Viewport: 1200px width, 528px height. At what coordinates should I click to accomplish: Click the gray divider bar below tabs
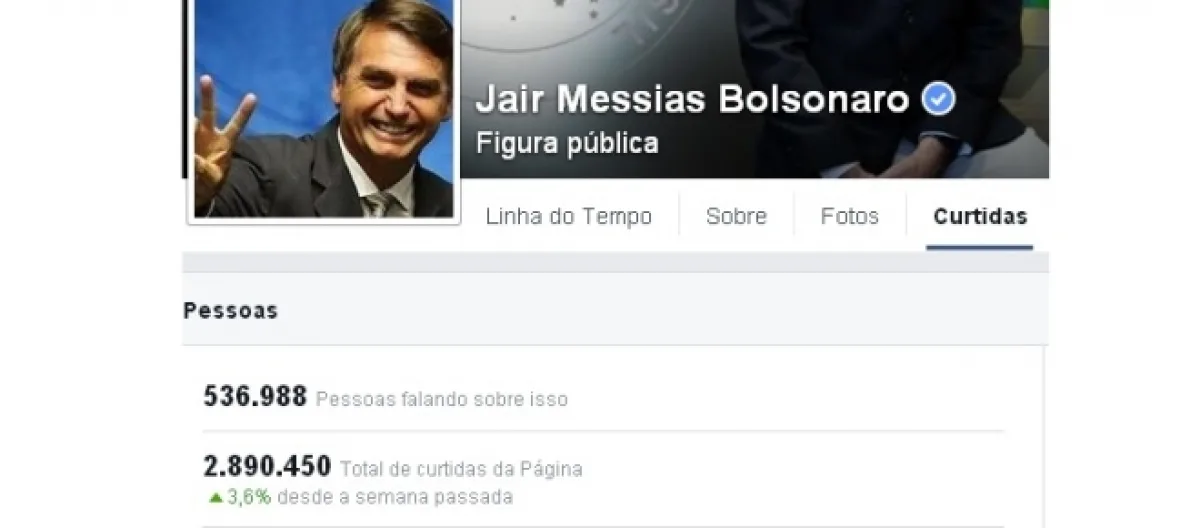(x=615, y=262)
